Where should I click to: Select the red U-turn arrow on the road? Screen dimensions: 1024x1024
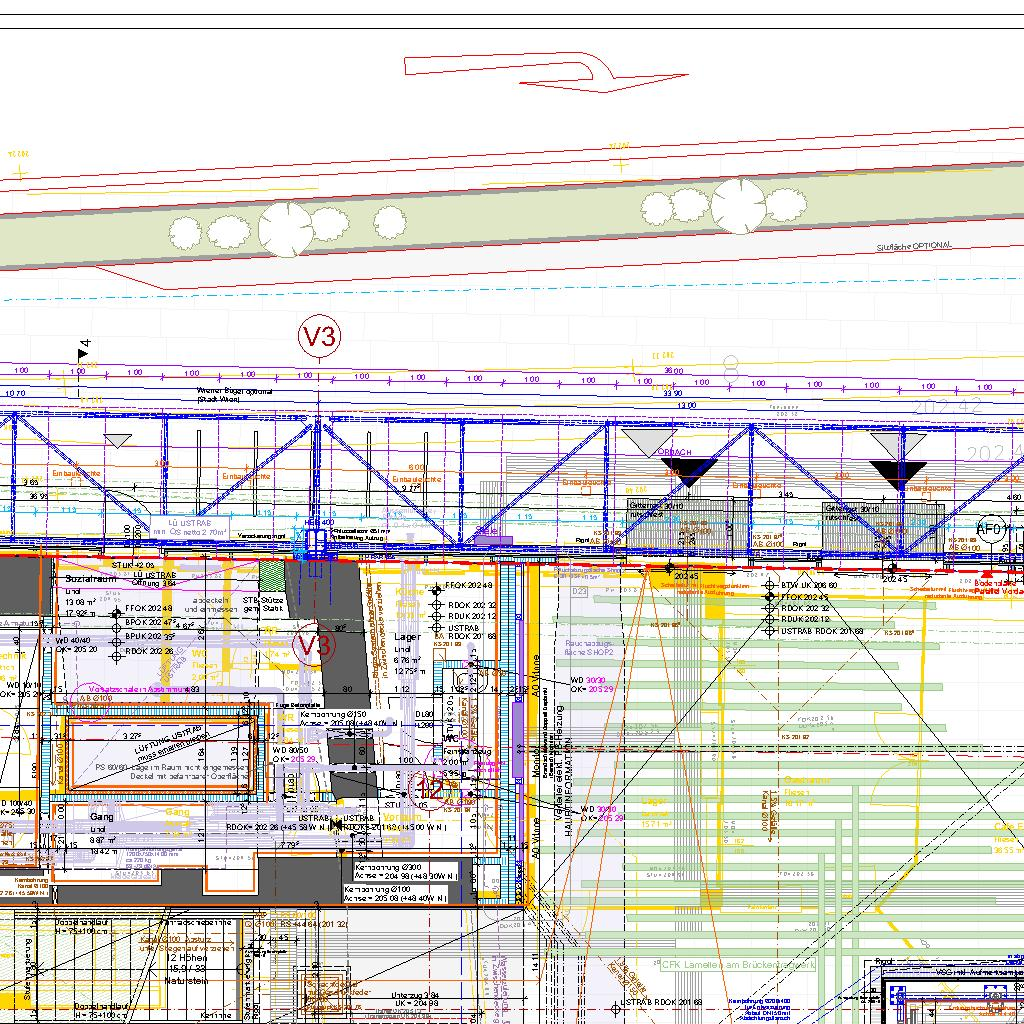pos(545,70)
